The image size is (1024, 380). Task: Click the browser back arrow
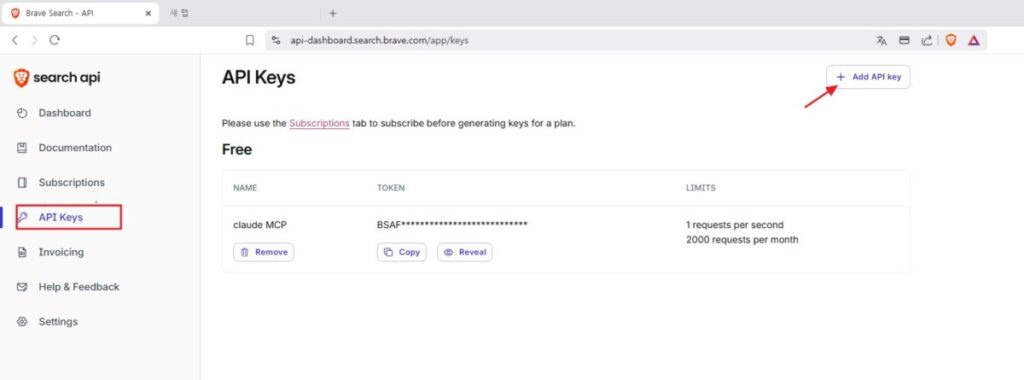(15, 40)
